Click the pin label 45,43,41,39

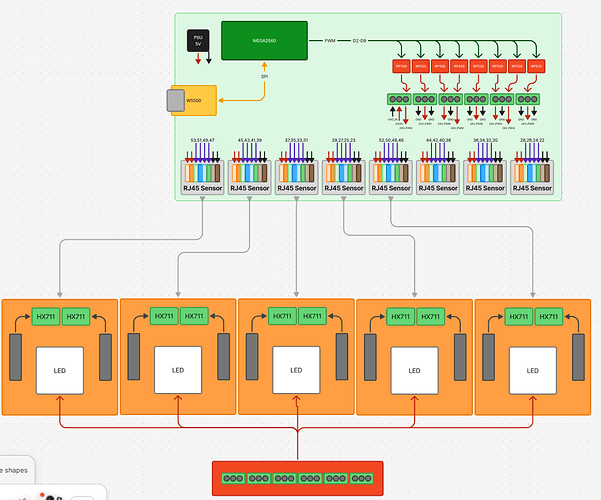point(250,140)
